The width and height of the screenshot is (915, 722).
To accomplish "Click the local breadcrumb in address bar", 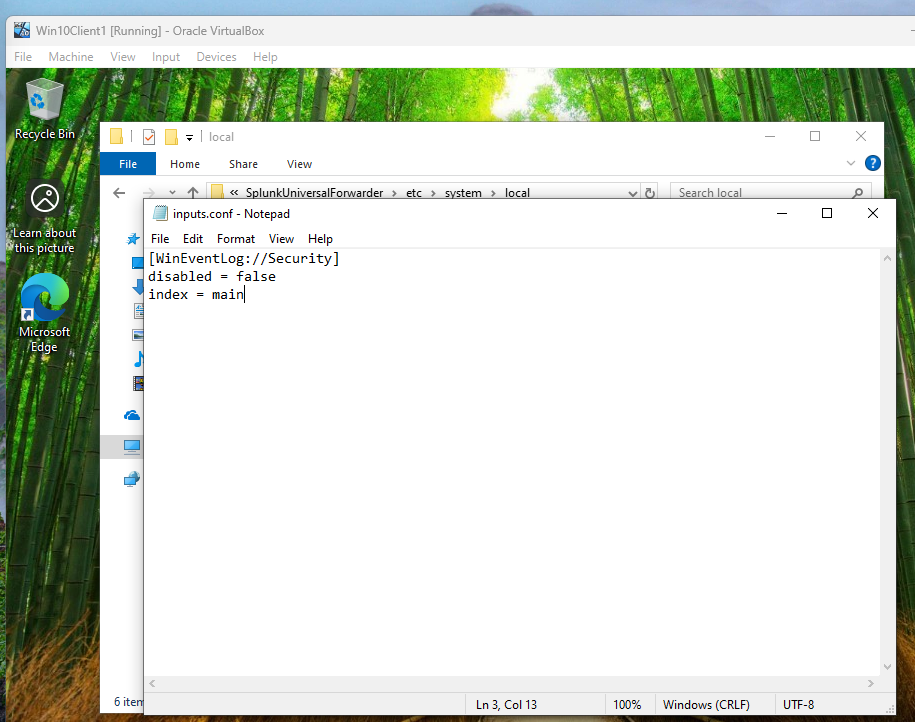I will 518,193.
